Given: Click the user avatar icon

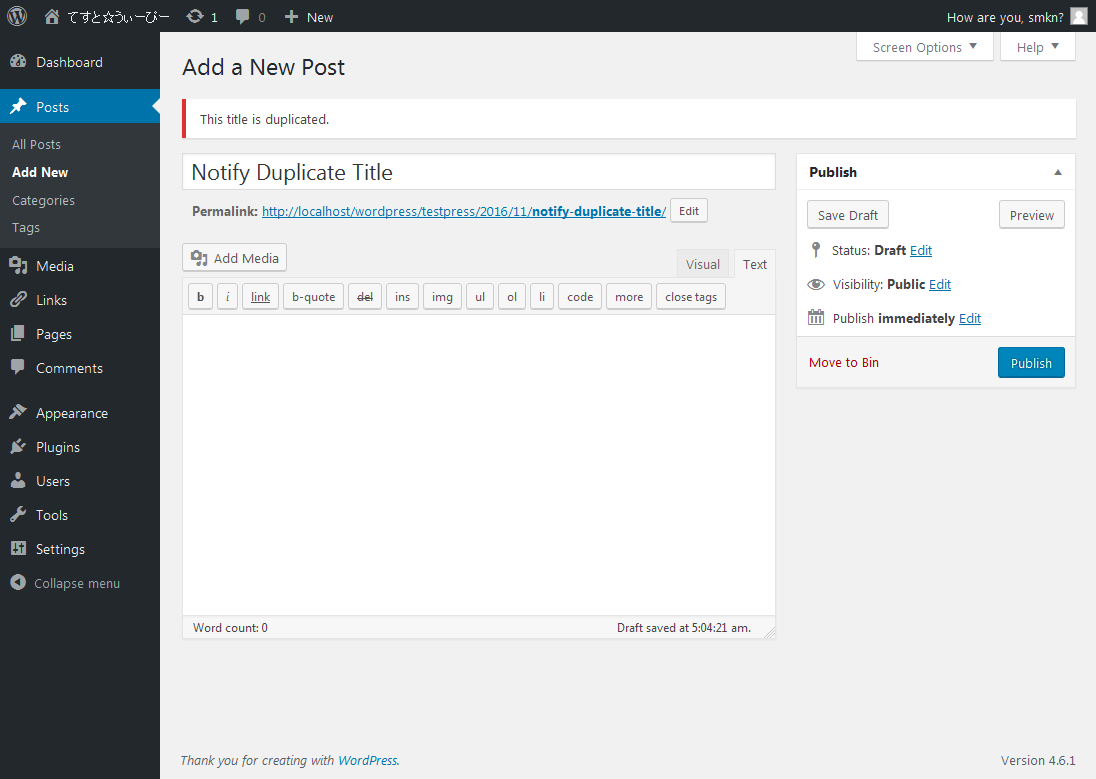Looking at the screenshot, I should pyautogui.click(x=1078, y=16).
